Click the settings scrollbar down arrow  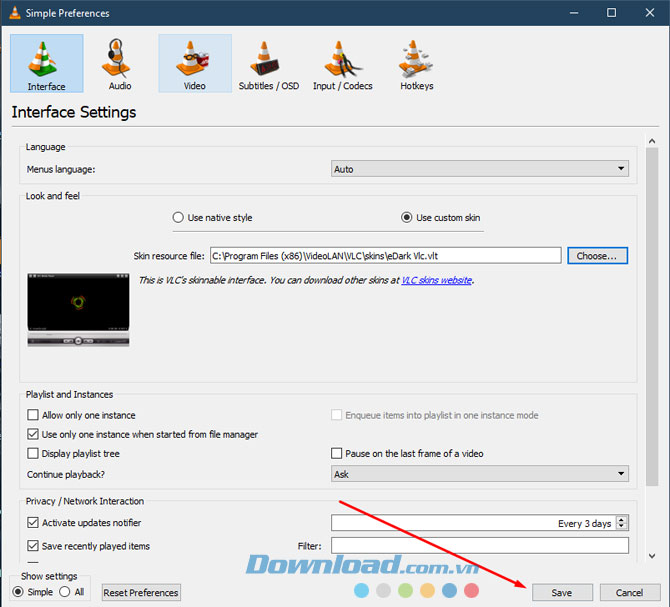click(652, 556)
